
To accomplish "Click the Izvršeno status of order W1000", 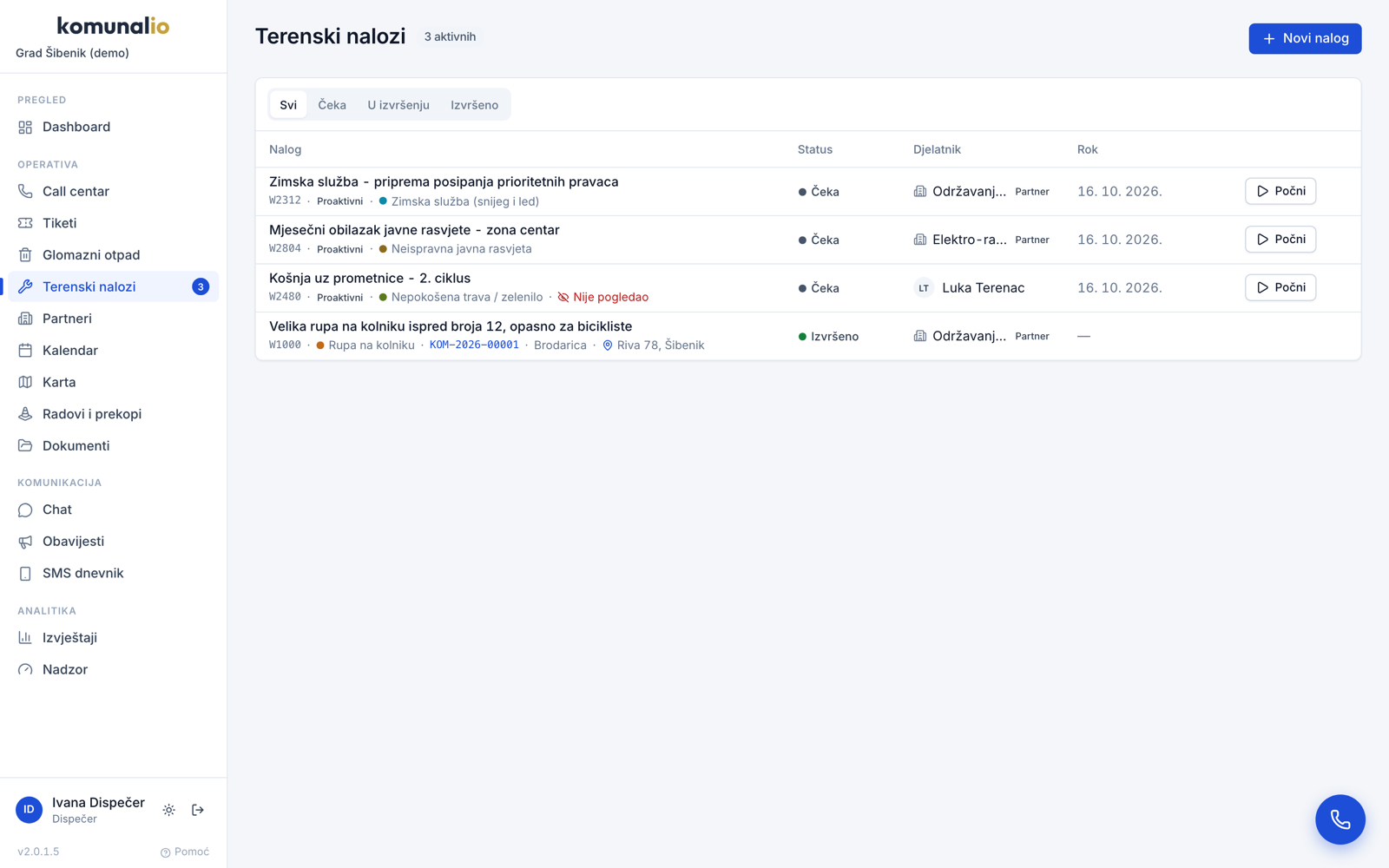I will point(828,336).
